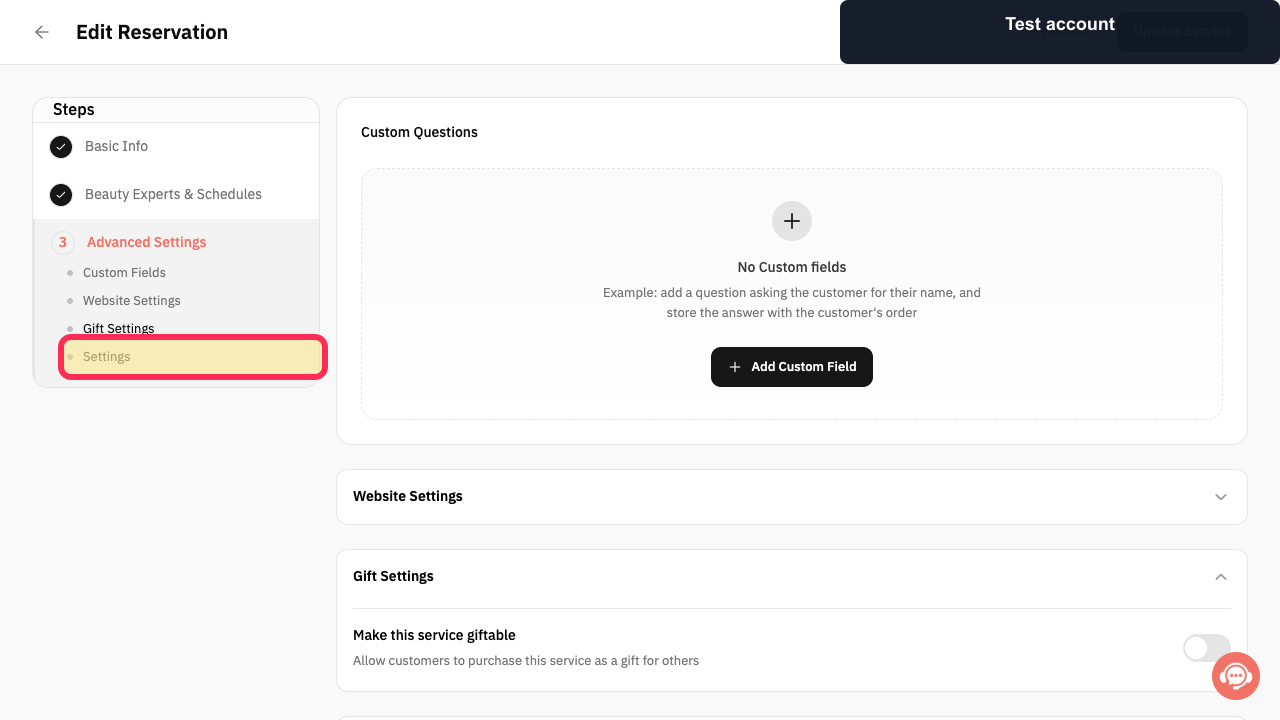This screenshot has height=720, width=1280.
Task: Select the Advanced Settings step
Action: 146,243
